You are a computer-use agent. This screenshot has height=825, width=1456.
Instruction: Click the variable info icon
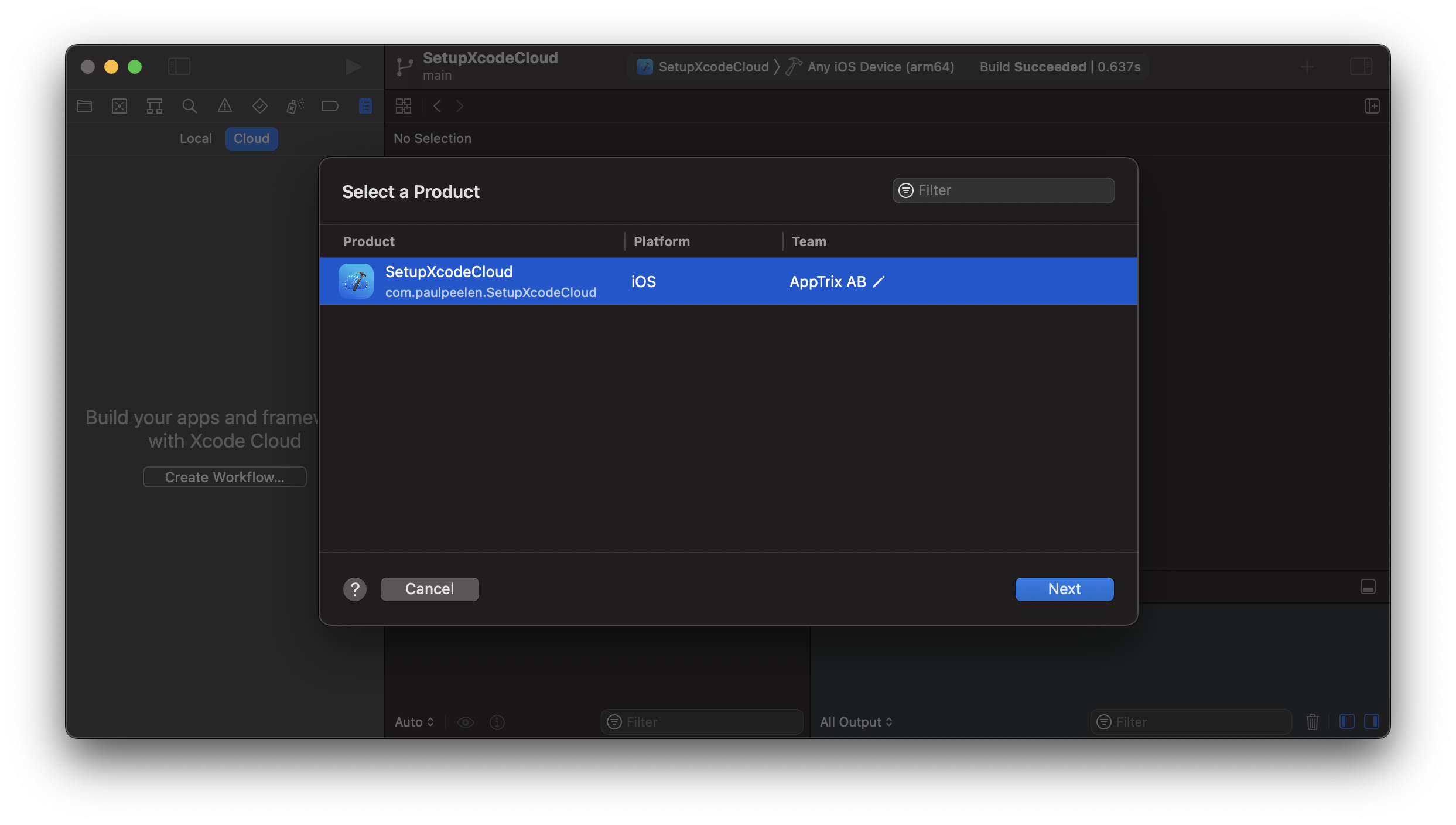click(497, 722)
